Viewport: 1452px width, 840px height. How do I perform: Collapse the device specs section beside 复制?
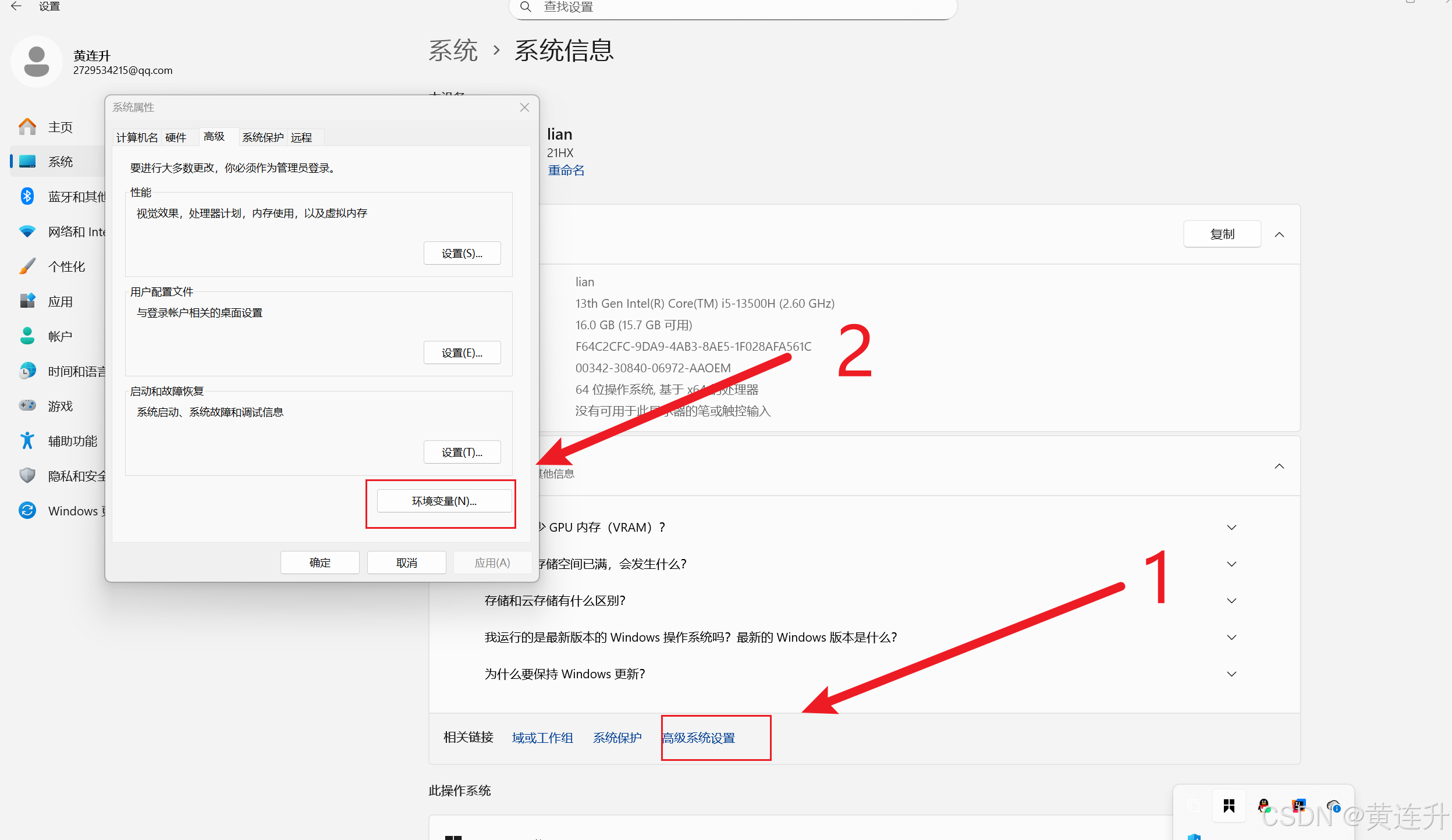click(1279, 234)
